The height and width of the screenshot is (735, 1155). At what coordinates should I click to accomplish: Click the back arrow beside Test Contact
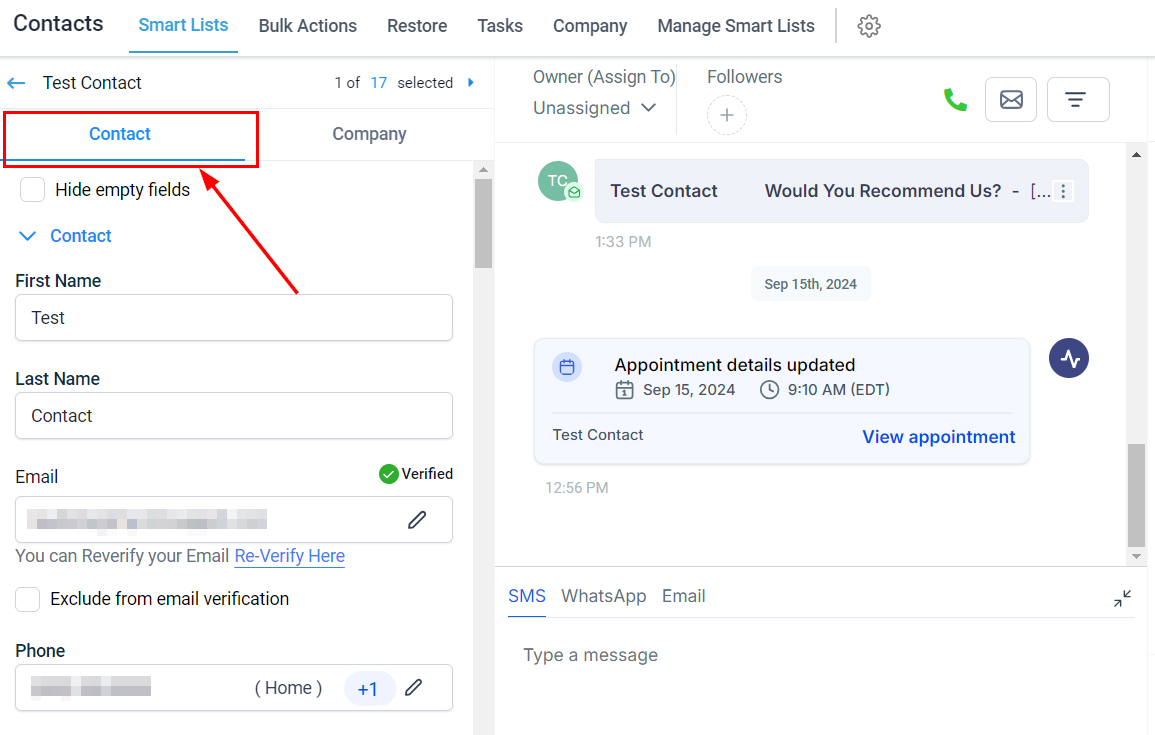(x=17, y=83)
